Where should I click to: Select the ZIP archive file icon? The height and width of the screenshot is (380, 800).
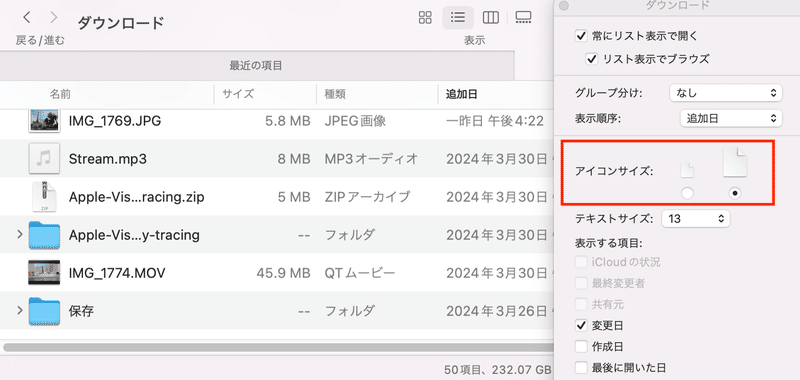(44, 196)
